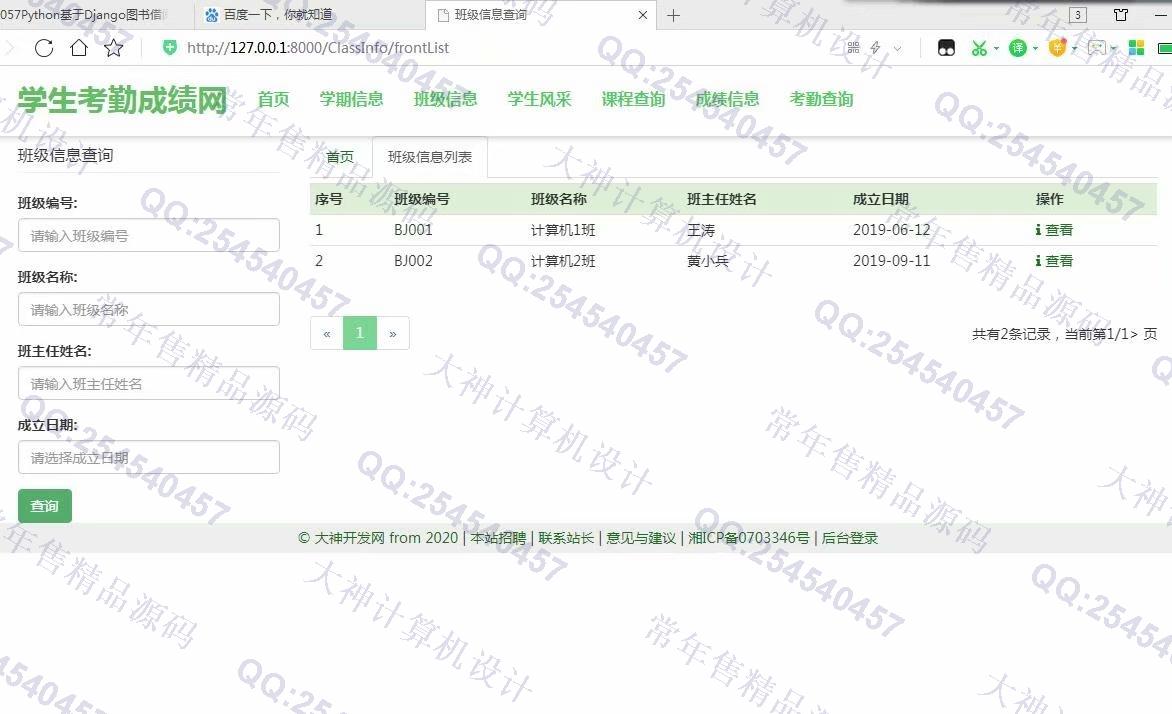The image size is (1172, 714).
Task: Go to 考勤查询 in the navigation bar
Action: (x=821, y=99)
